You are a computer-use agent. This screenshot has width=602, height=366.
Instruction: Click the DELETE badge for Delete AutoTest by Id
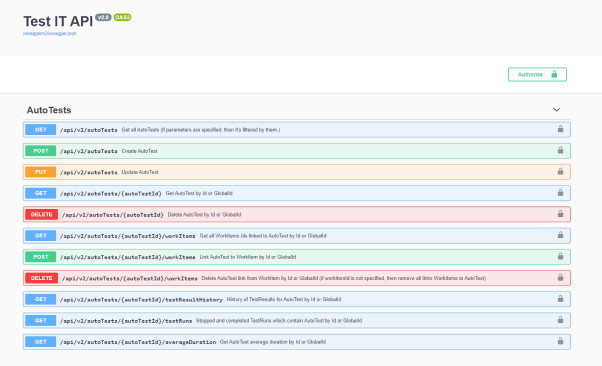coord(41,214)
